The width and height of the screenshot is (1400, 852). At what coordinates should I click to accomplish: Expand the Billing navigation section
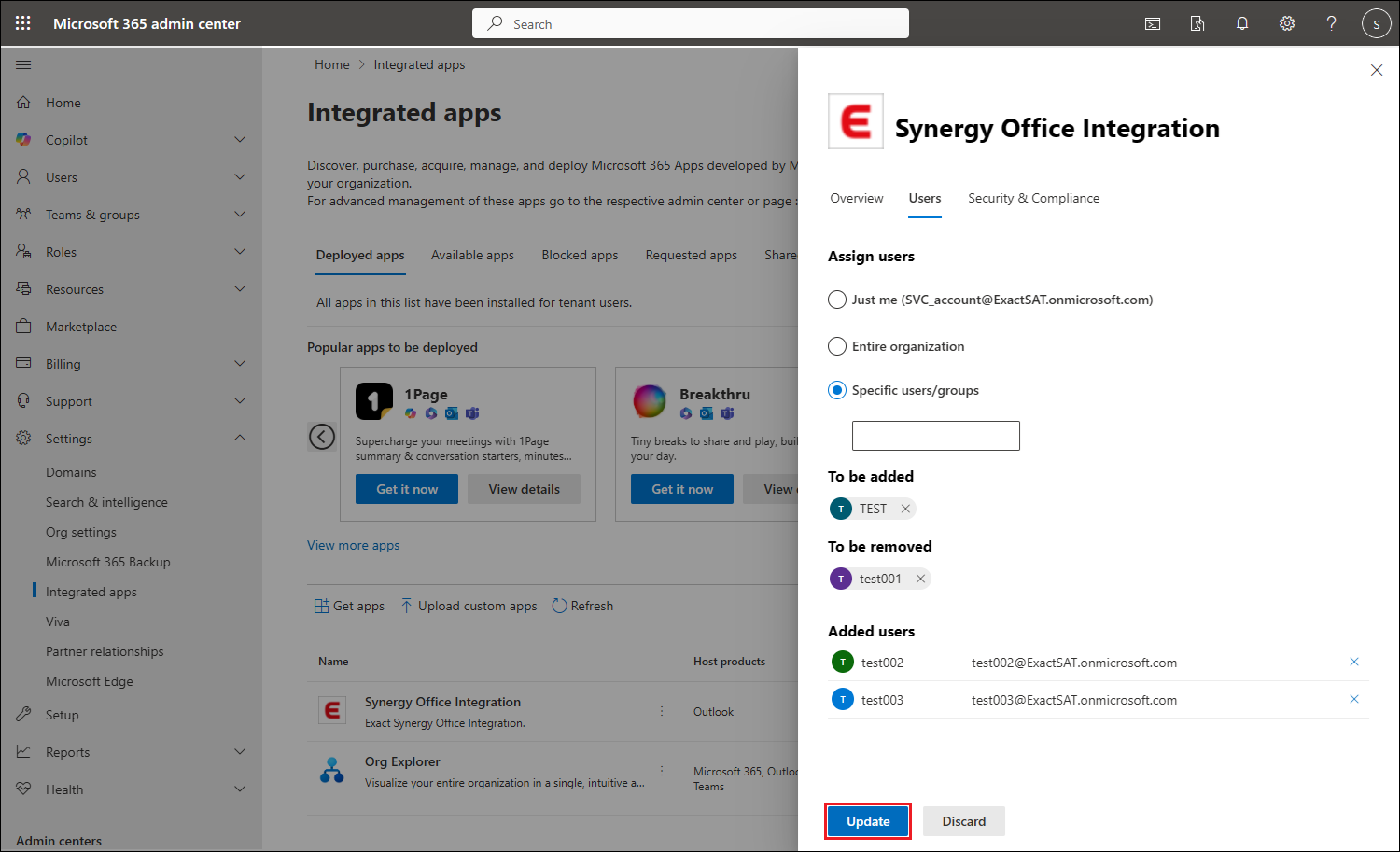tap(240, 364)
